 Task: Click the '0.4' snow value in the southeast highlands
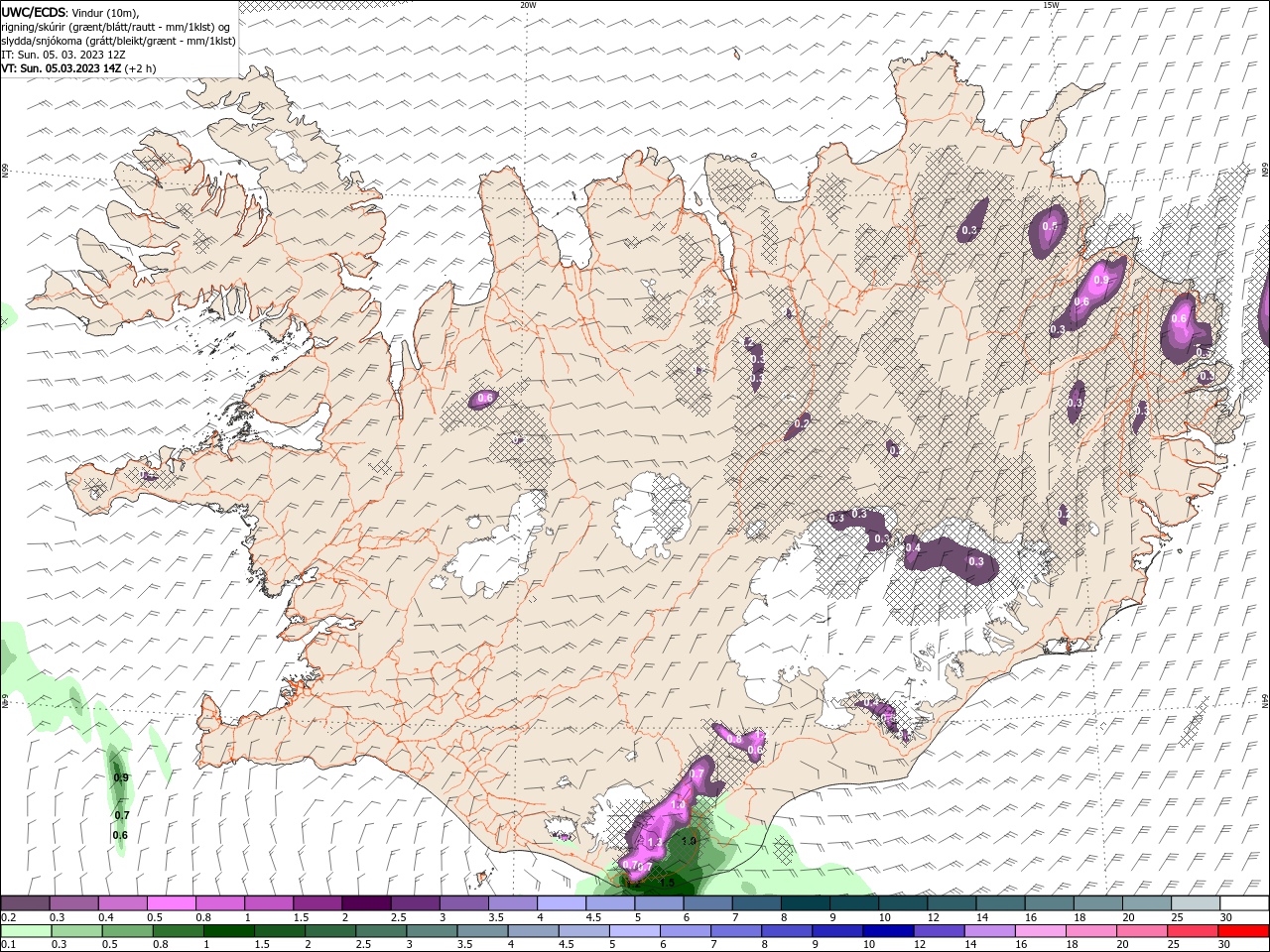coord(914,548)
